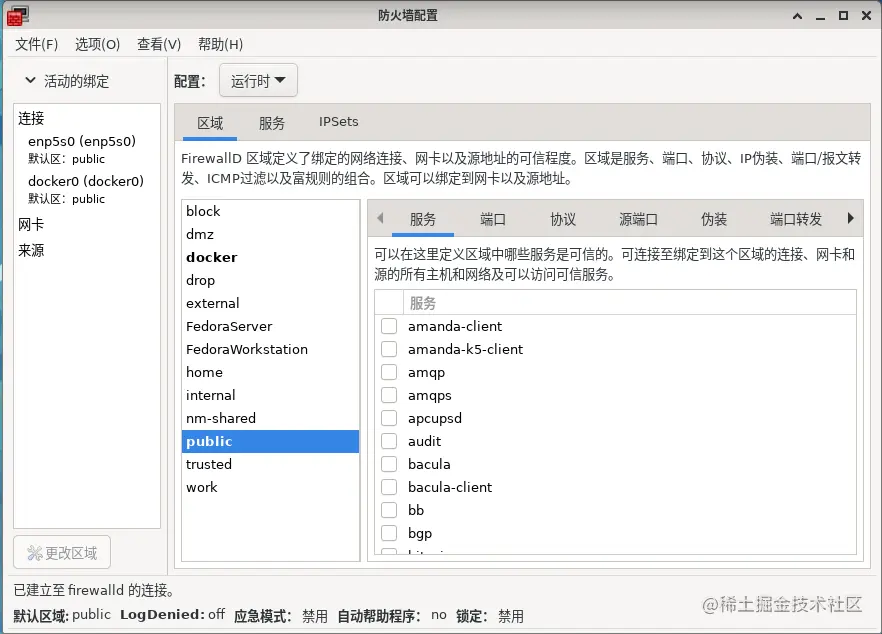Image resolution: width=882 pixels, height=634 pixels.
Task: Click the firewall app icon in title bar
Action: (17, 16)
